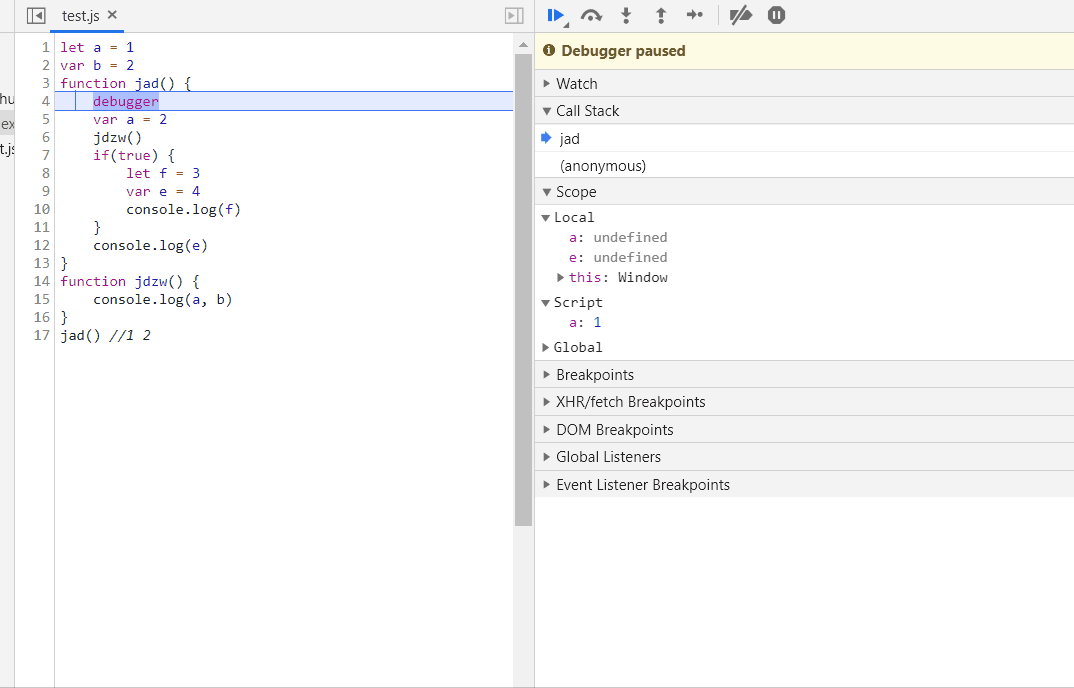Image resolution: width=1074 pixels, height=688 pixels.
Task: Click console.log(f) in the code
Action: tap(184, 209)
